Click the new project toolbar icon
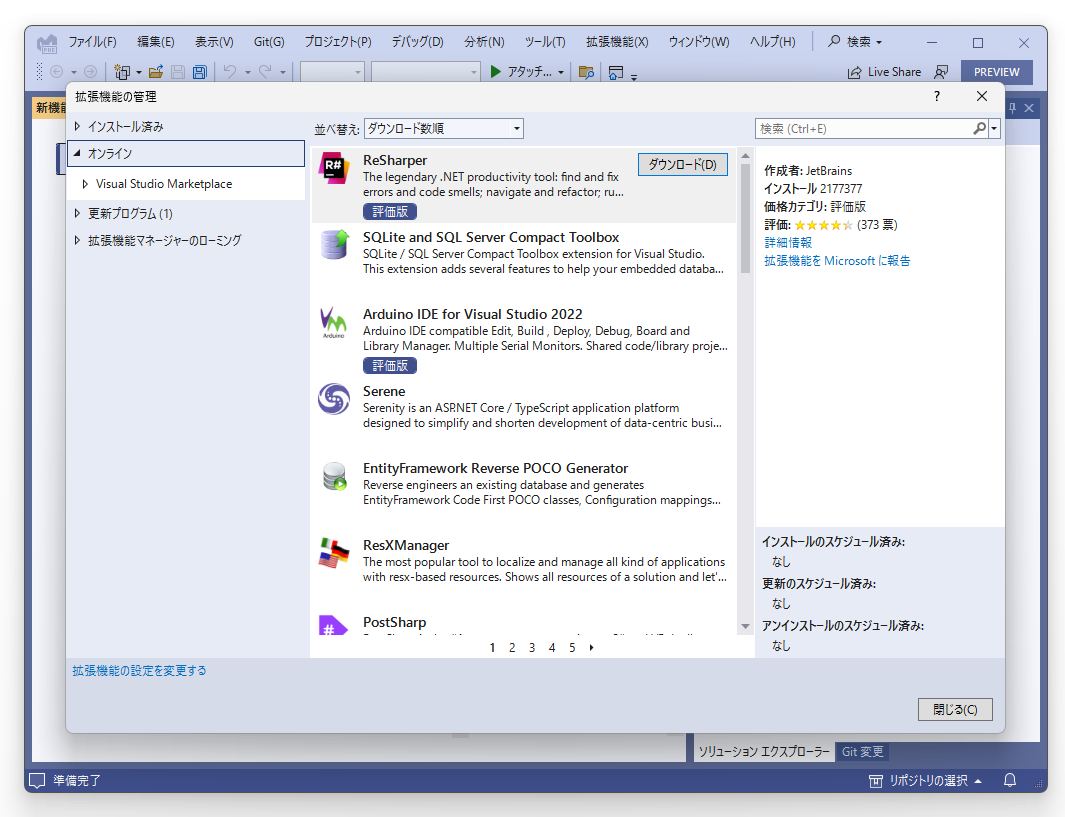1065x817 pixels. pos(122,72)
